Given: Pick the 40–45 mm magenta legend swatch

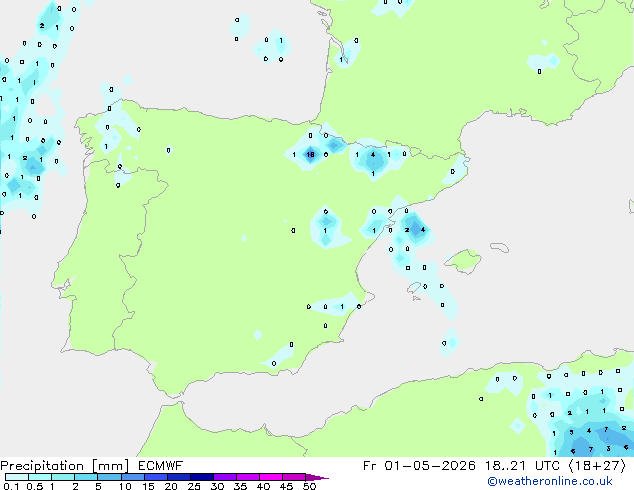Looking at the screenshot, I should (x=271, y=477).
